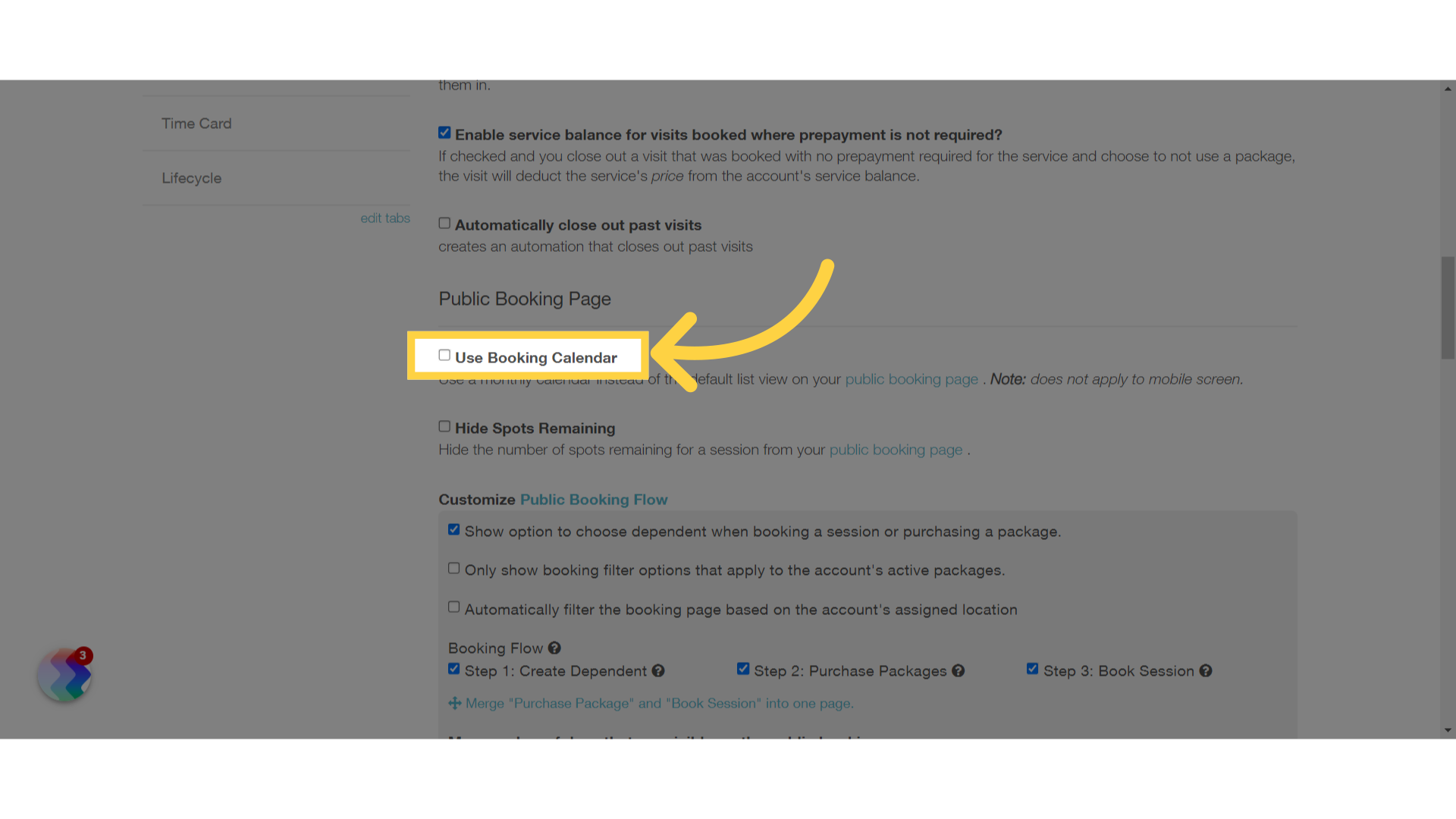This screenshot has width=1456, height=819.
Task: Toggle Only show booking filter options
Action: 454,568
